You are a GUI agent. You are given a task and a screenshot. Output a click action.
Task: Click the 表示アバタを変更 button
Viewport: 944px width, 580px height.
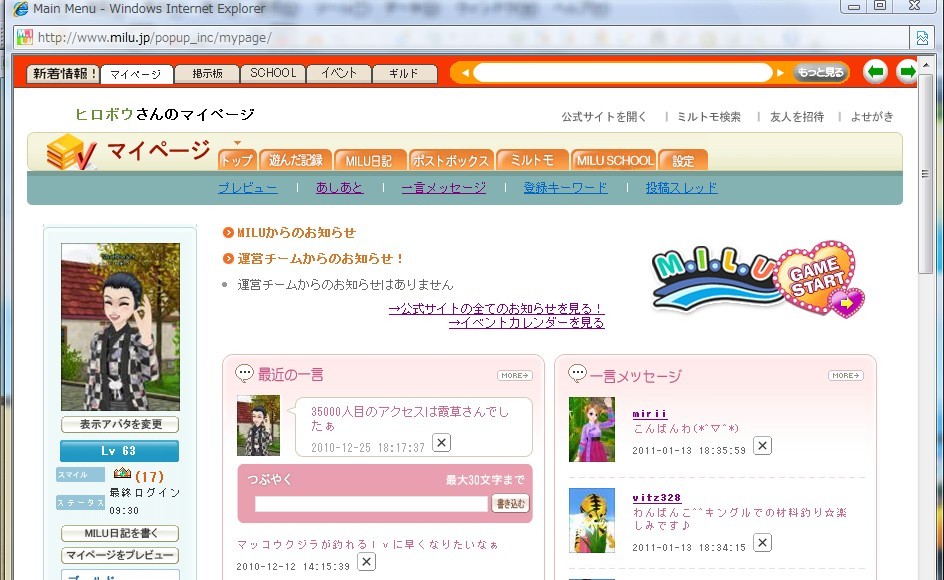(120, 424)
